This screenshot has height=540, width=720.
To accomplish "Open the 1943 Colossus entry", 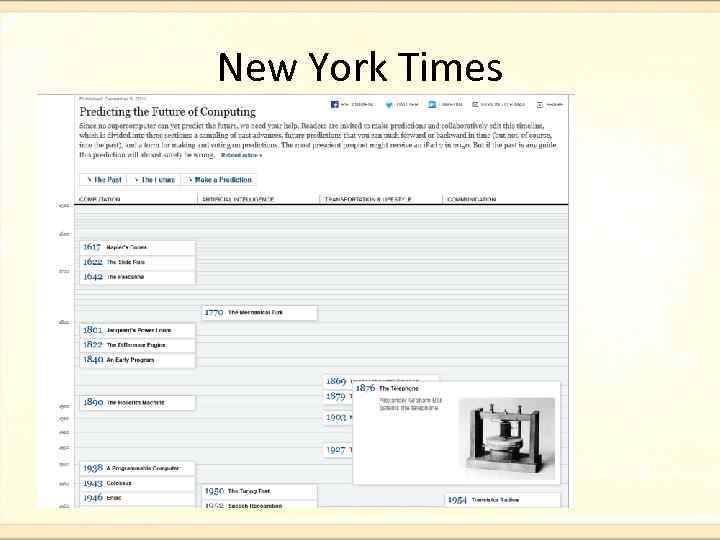I will 137,484.
